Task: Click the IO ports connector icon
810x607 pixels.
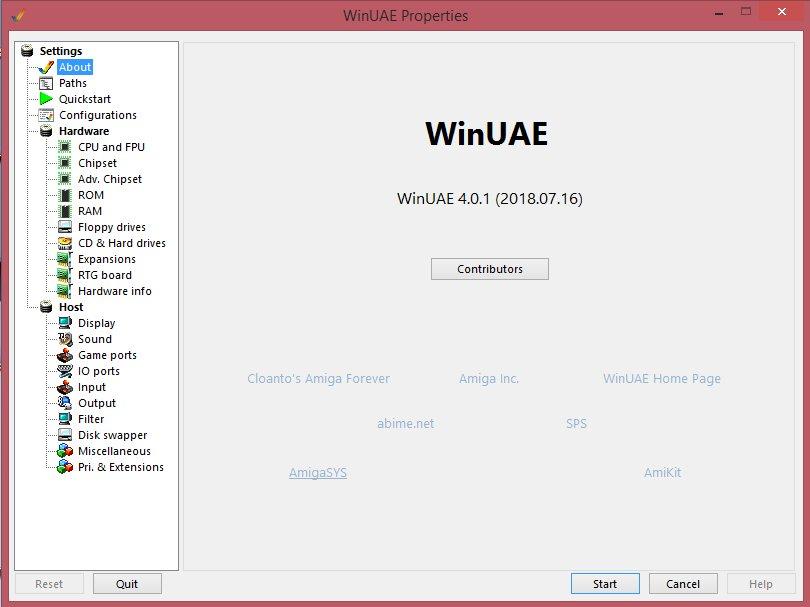Action: (65, 371)
